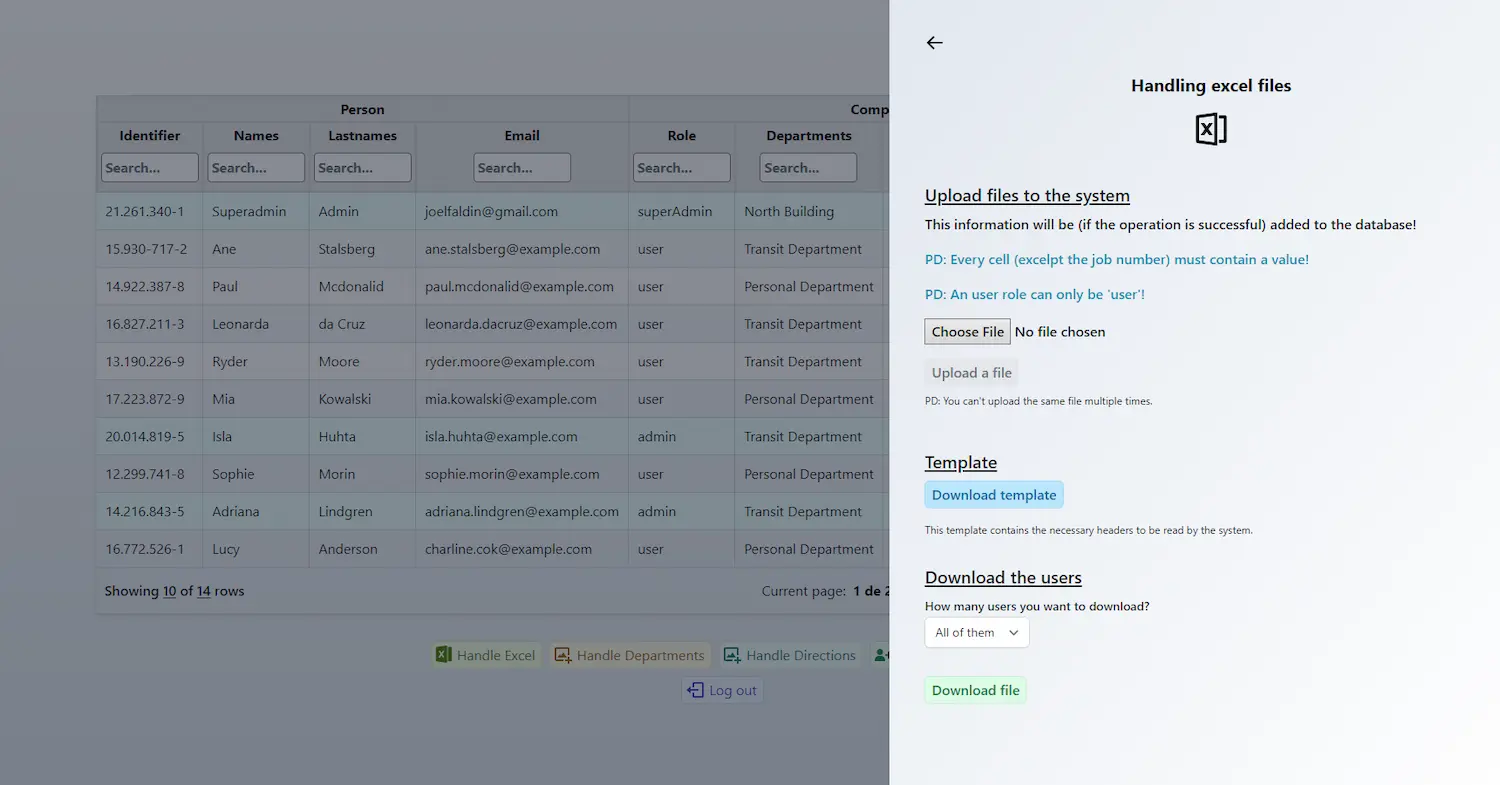Click the green Download file button
Screen dimensions: 1500x785
[974, 690]
